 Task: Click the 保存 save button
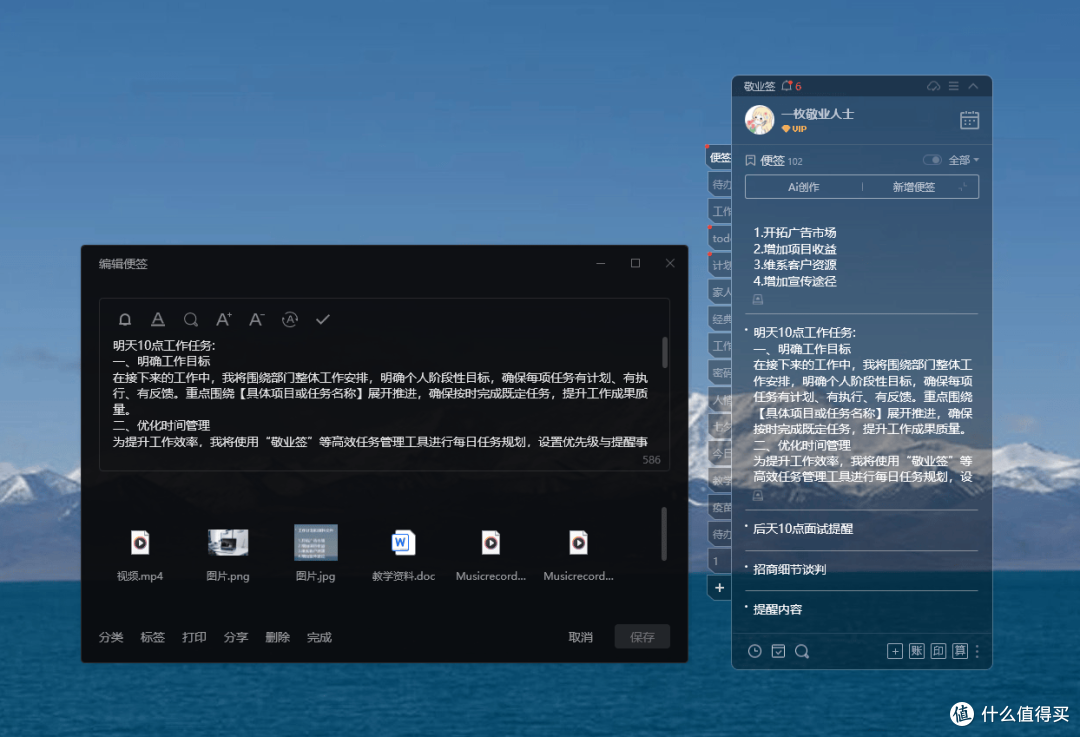point(642,637)
